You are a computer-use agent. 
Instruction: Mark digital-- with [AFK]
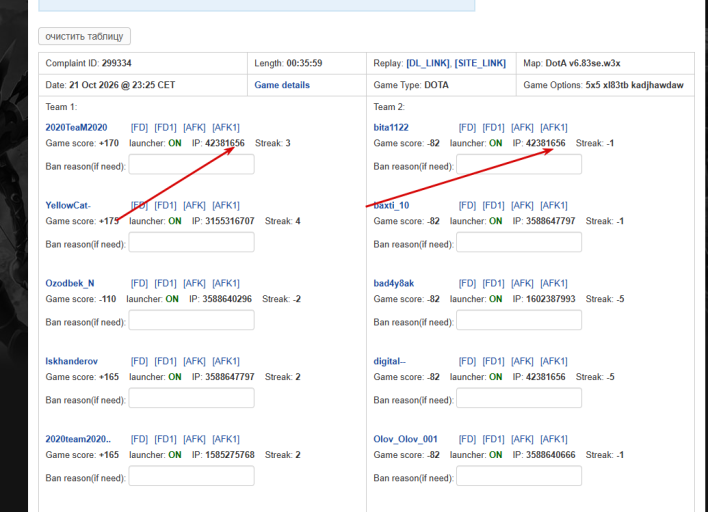pos(522,361)
